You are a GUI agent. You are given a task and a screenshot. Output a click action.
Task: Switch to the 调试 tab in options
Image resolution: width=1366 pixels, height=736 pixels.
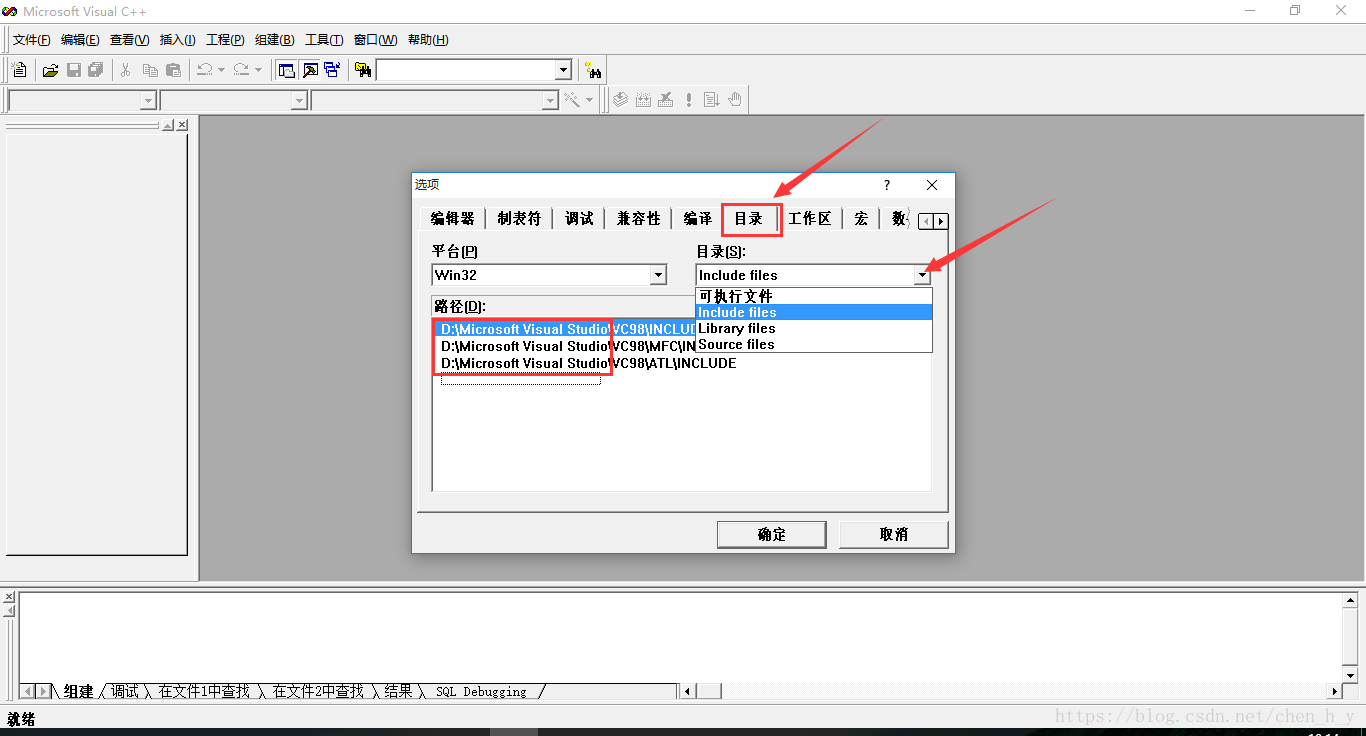pos(579,218)
